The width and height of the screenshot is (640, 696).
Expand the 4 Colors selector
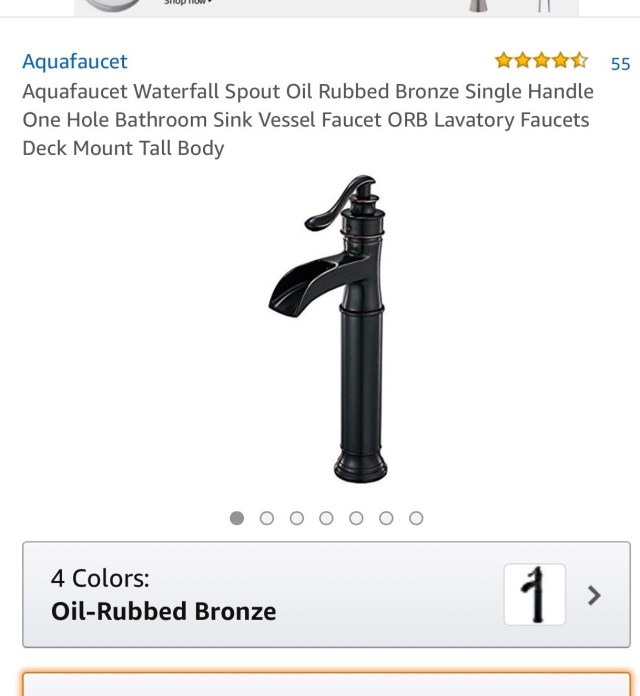(326, 594)
